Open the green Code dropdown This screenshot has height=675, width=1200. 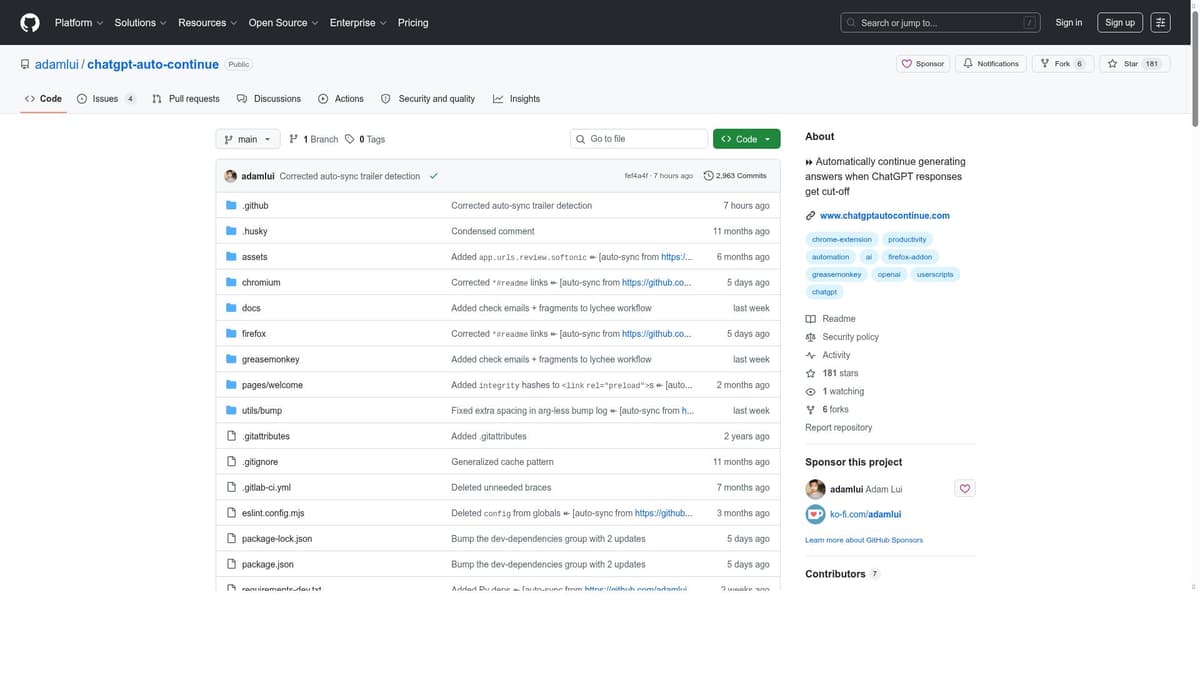(x=743, y=137)
